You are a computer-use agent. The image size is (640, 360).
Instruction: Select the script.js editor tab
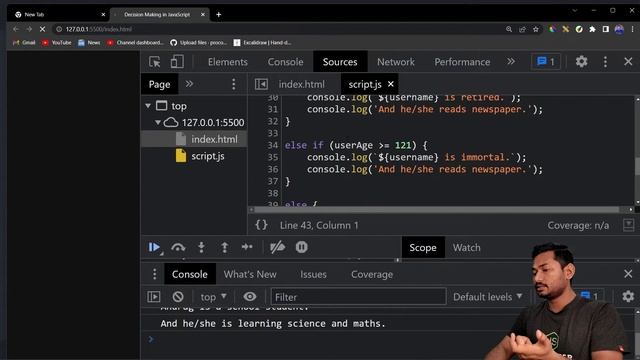(x=364, y=84)
